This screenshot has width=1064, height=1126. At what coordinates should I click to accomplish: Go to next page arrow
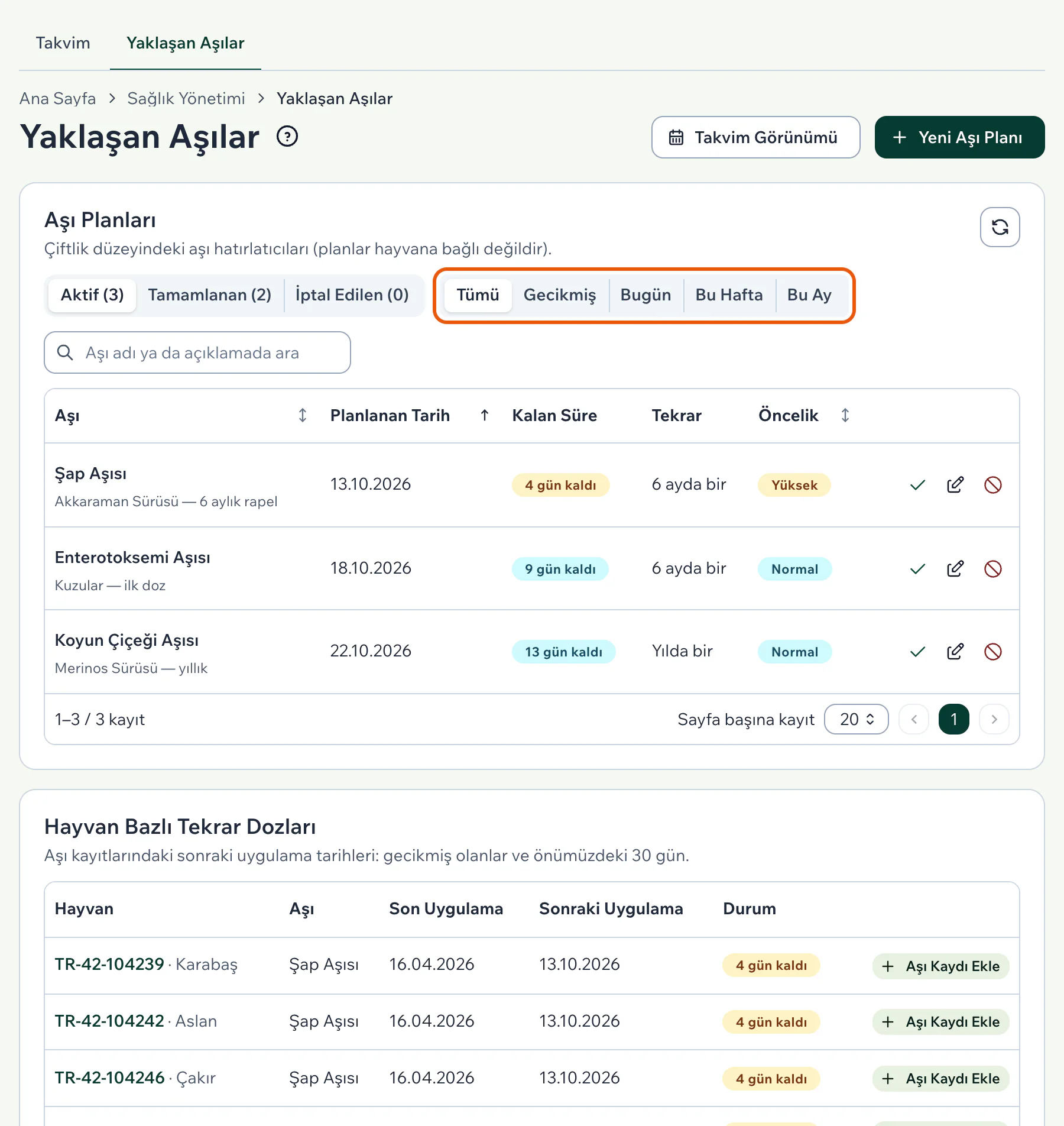(994, 719)
